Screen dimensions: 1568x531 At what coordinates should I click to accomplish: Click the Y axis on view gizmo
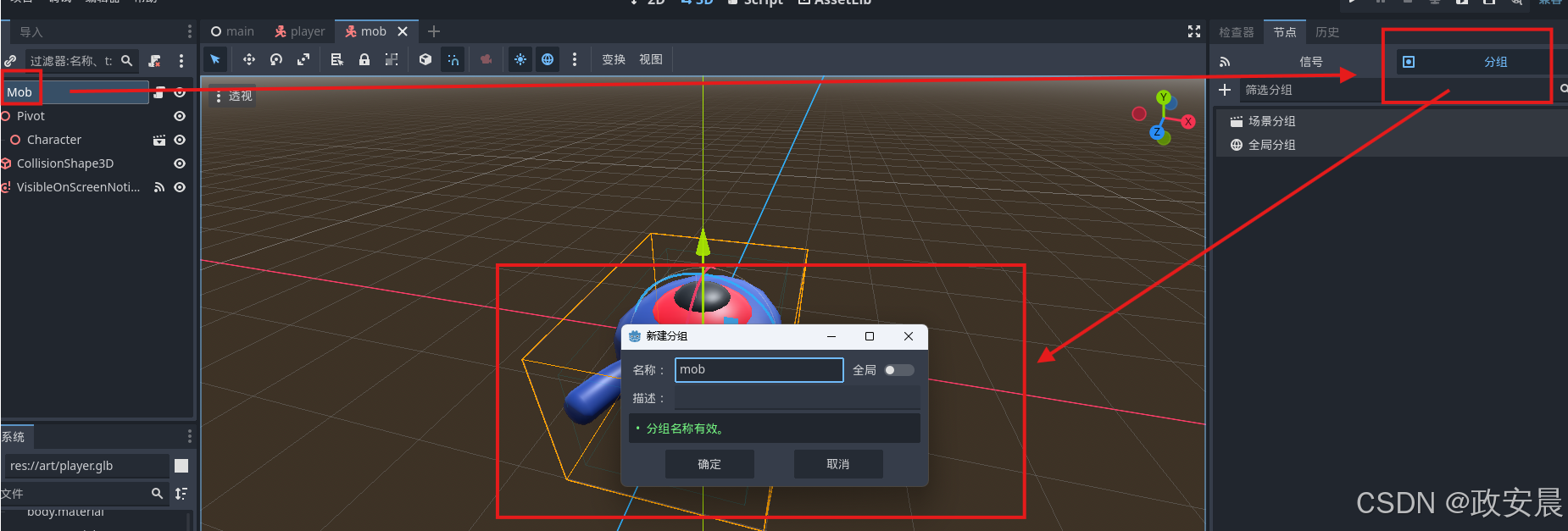pos(1164,97)
